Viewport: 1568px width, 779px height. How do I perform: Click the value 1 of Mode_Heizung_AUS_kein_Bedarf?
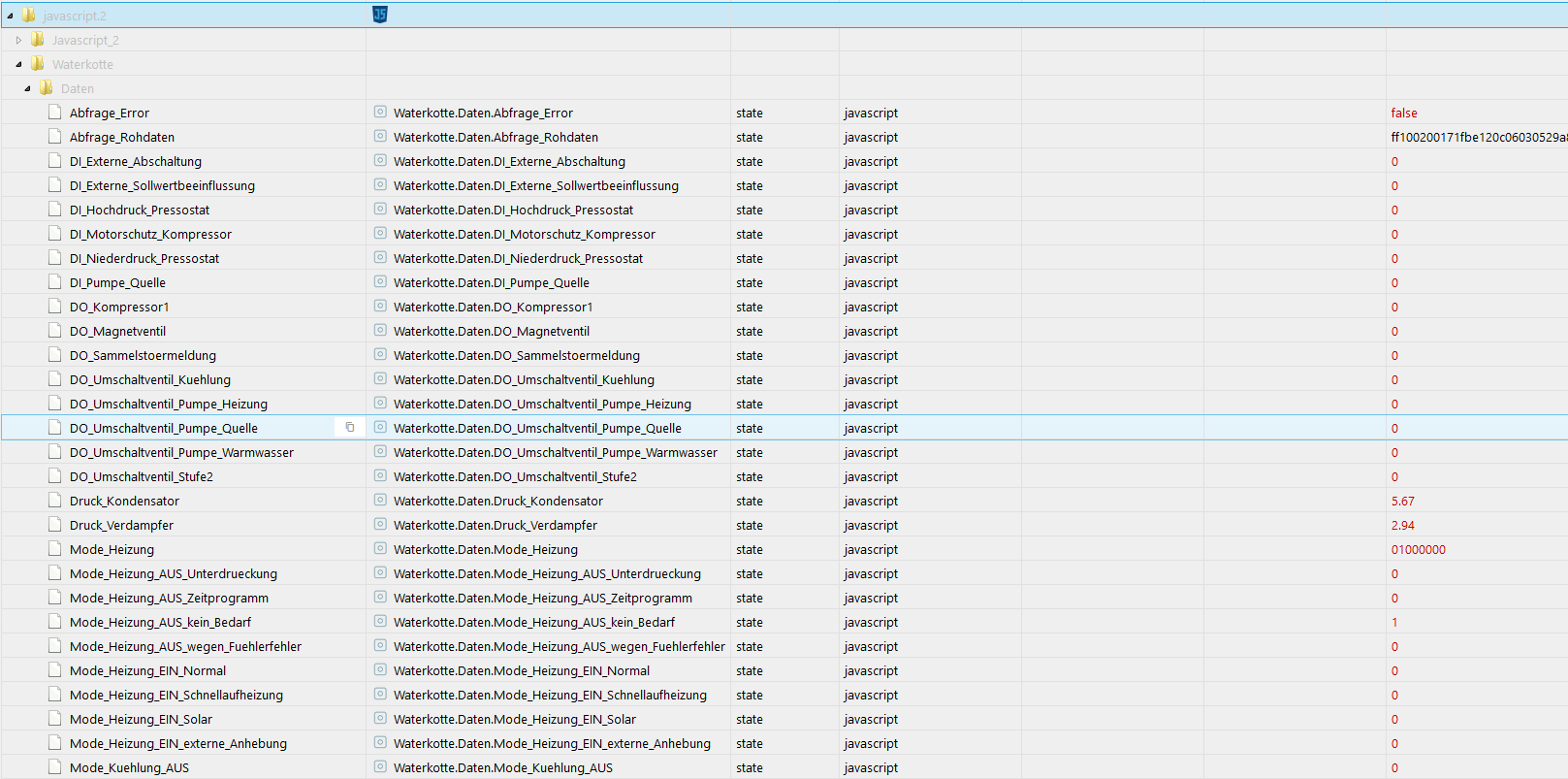click(x=1394, y=622)
